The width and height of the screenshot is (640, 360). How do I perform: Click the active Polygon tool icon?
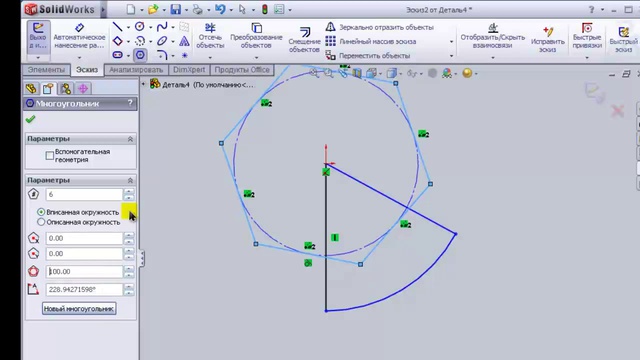click(140, 55)
